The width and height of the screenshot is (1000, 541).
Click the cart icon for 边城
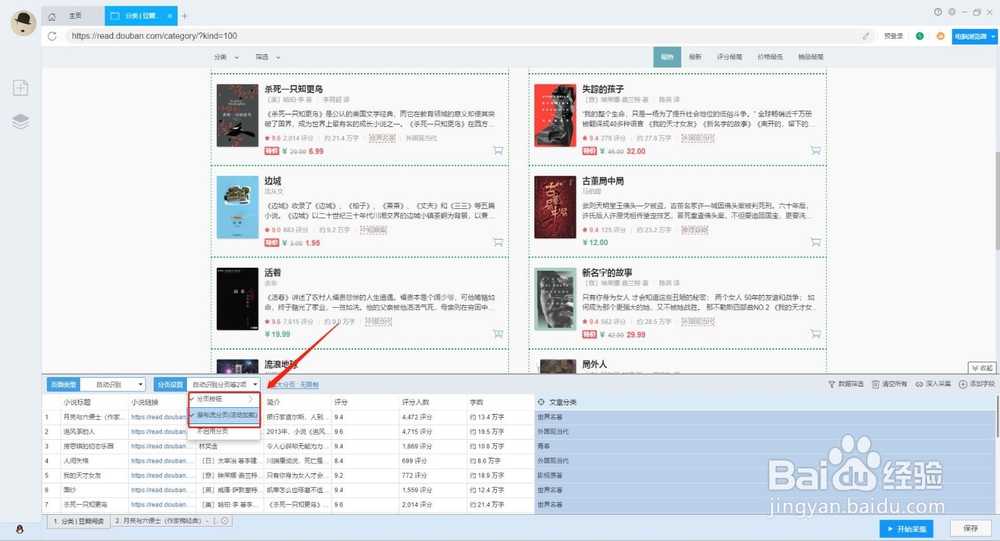[497, 242]
